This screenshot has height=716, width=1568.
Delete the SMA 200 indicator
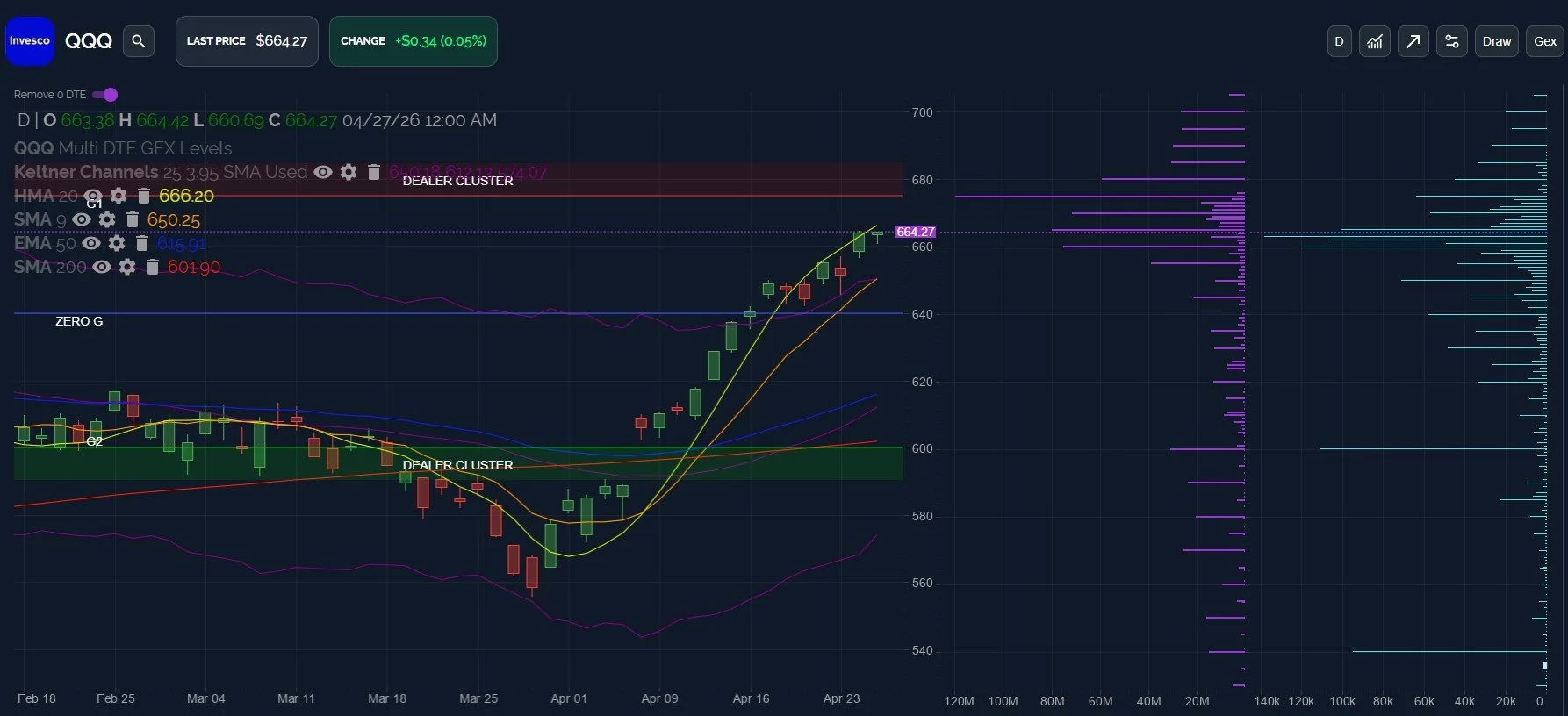[x=153, y=267]
